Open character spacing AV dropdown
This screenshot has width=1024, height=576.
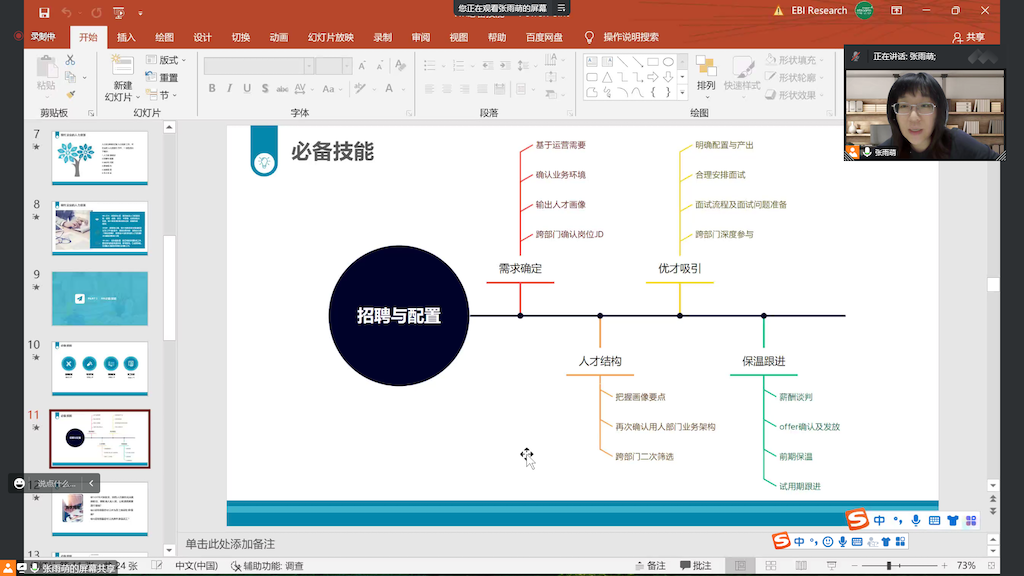pyautogui.click(x=303, y=88)
